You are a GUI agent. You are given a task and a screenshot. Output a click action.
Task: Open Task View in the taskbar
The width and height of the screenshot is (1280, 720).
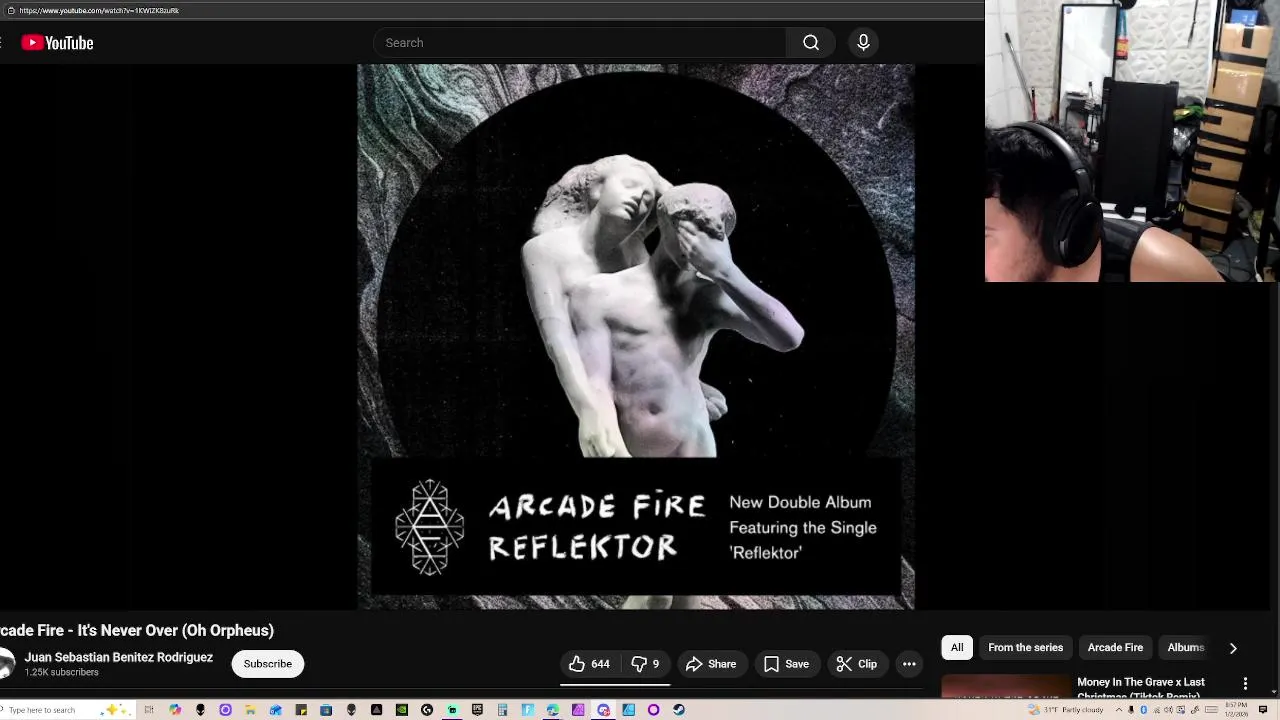(149, 710)
